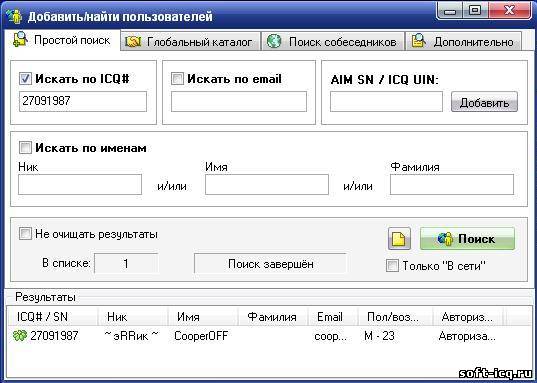Switch to the Простой поиск tab
The image size is (537, 383).
(62, 40)
